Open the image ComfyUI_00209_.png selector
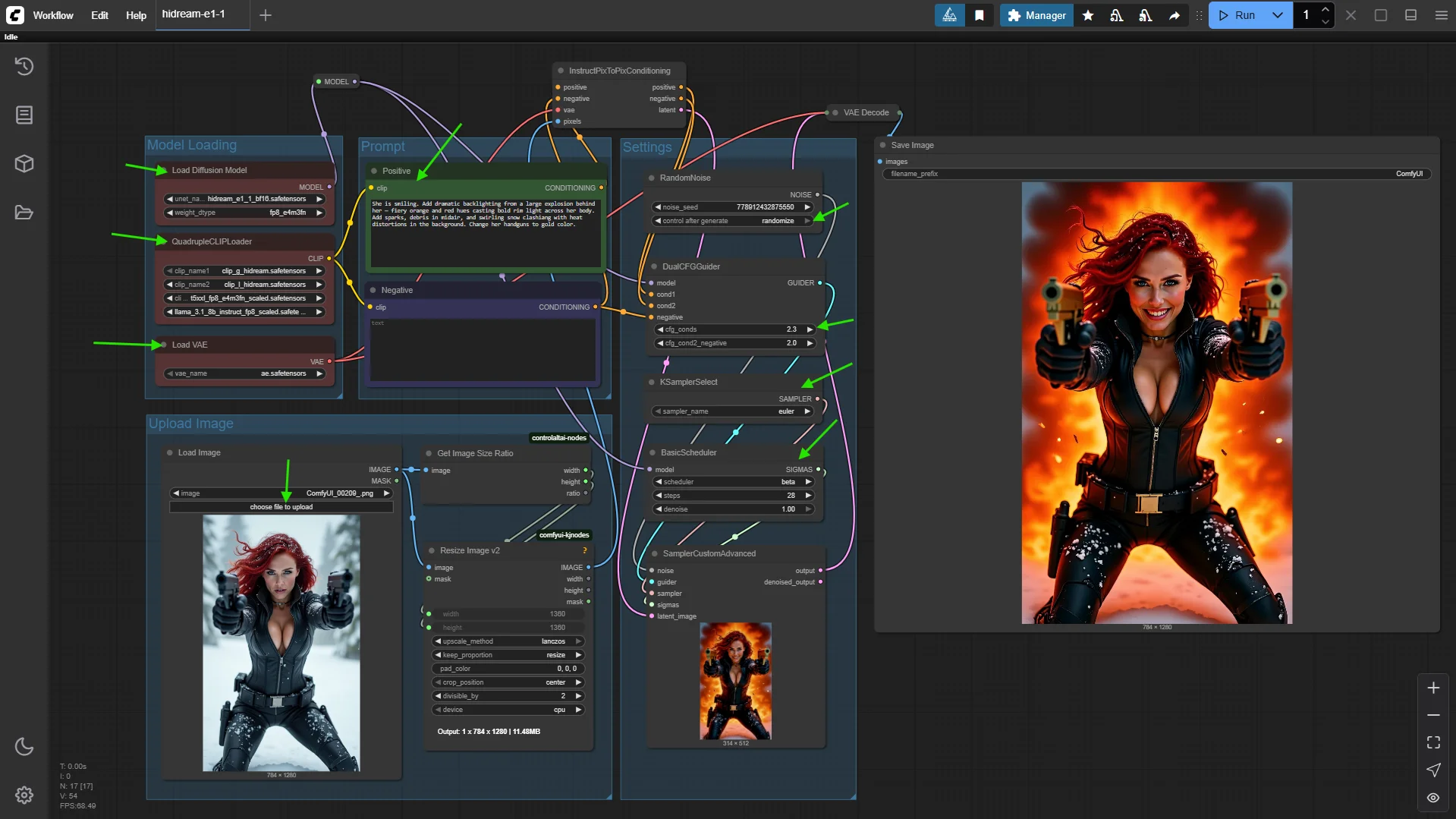The image size is (1456, 819). (x=281, y=494)
